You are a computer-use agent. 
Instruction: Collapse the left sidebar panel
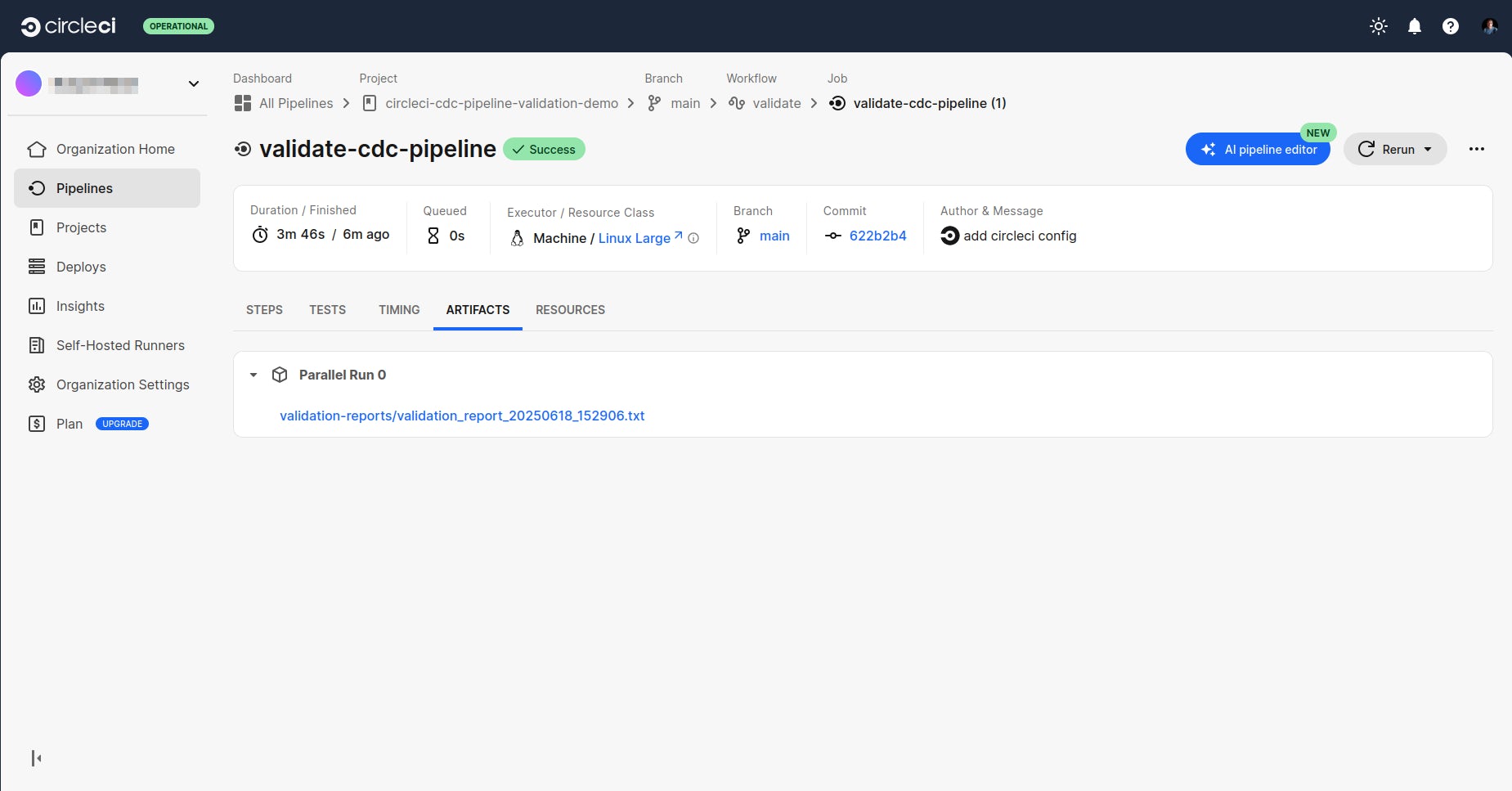click(x=35, y=757)
